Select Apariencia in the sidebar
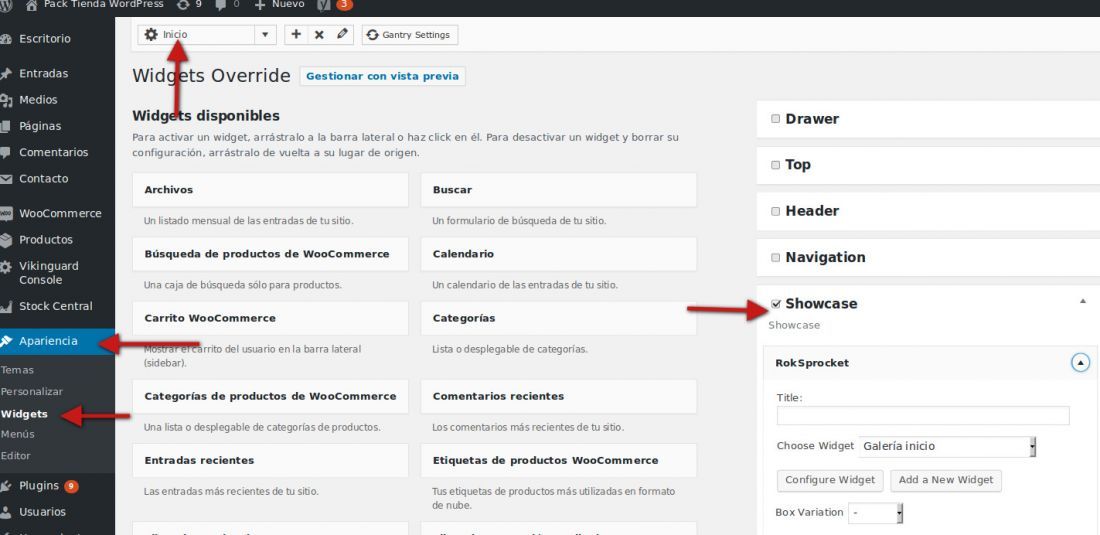1100x535 pixels. (x=48, y=341)
